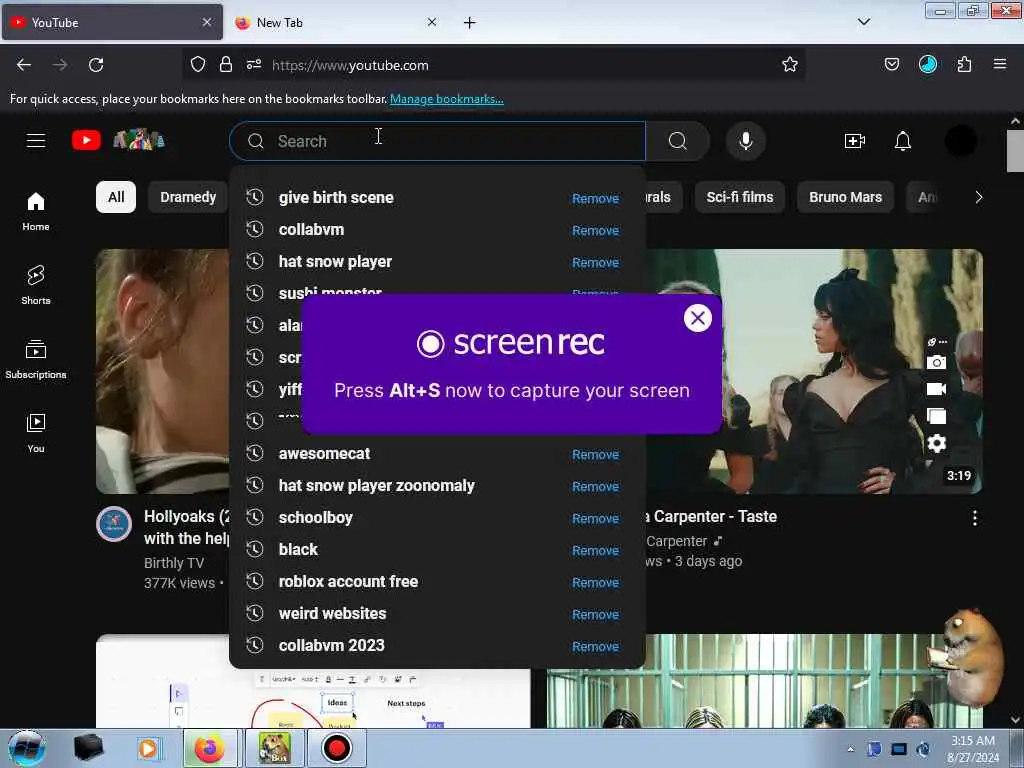Click into the YouTube Search field
This screenshot has width=1024, height=768.
click(x=438, y=141)
